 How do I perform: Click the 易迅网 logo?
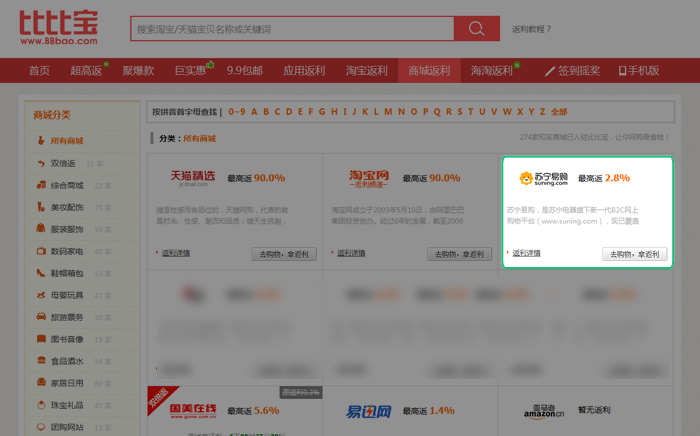[368, 411]
